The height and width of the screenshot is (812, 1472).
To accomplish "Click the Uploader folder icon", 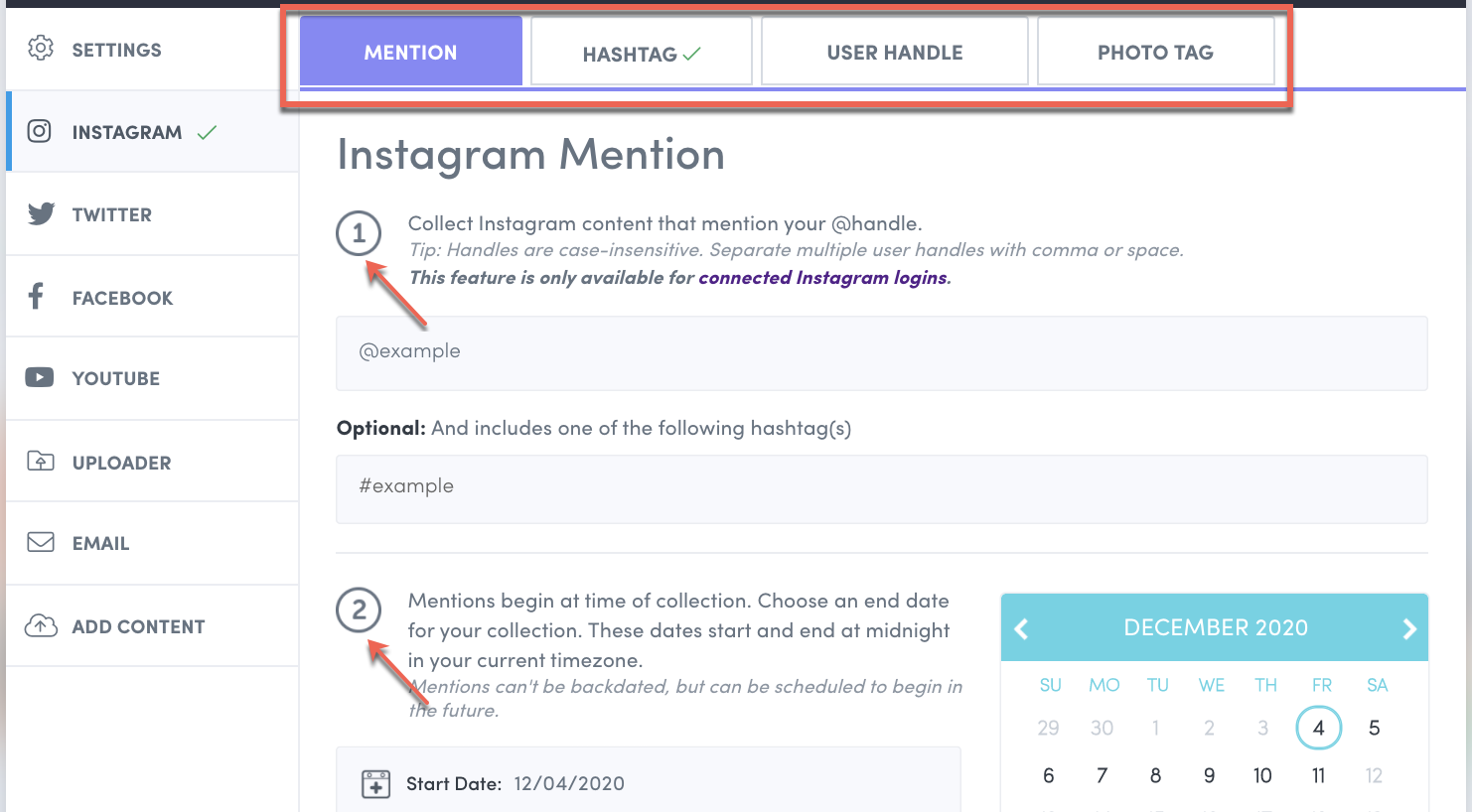I will pyautogui.click(x=41, y=461).
